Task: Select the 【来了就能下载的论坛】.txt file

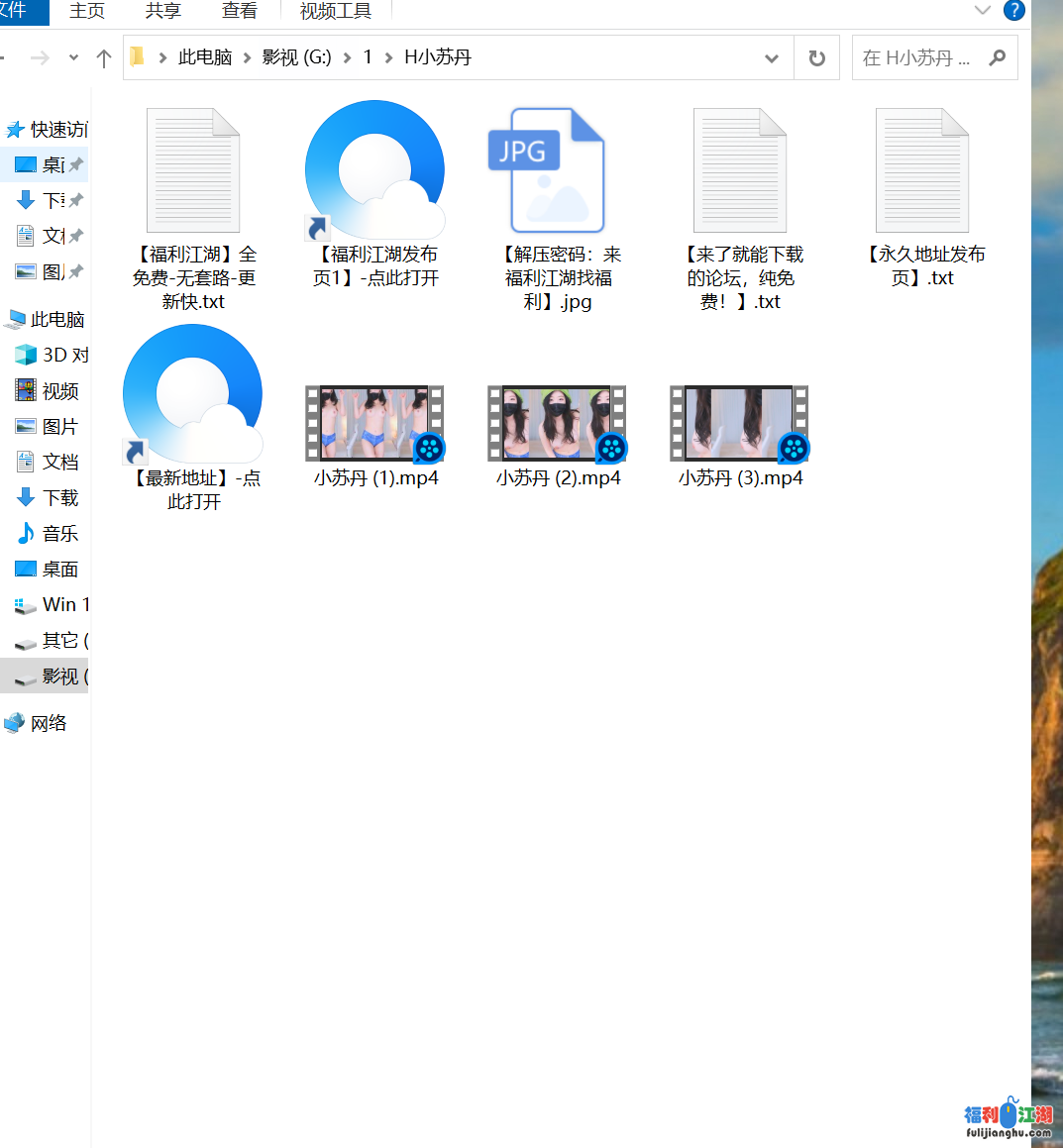Action: pyautogui.click(x=739, y=171)
